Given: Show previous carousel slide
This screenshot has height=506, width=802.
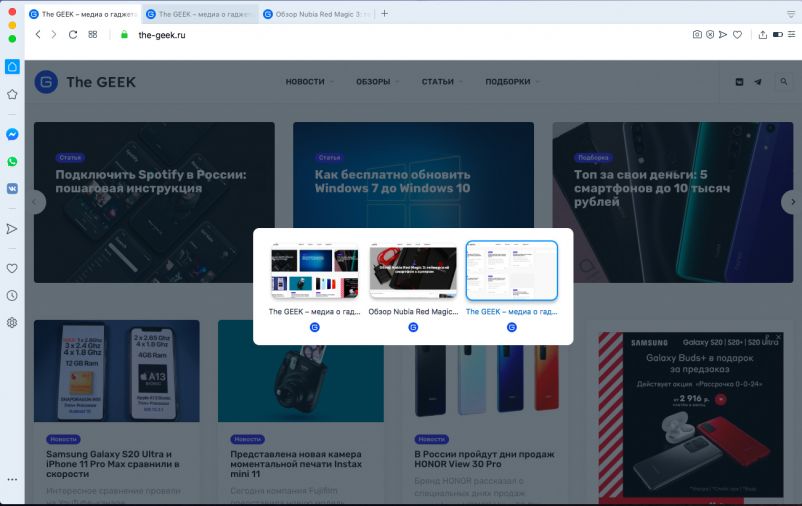Looking at the screenshot, I should [x=35, y=202].
